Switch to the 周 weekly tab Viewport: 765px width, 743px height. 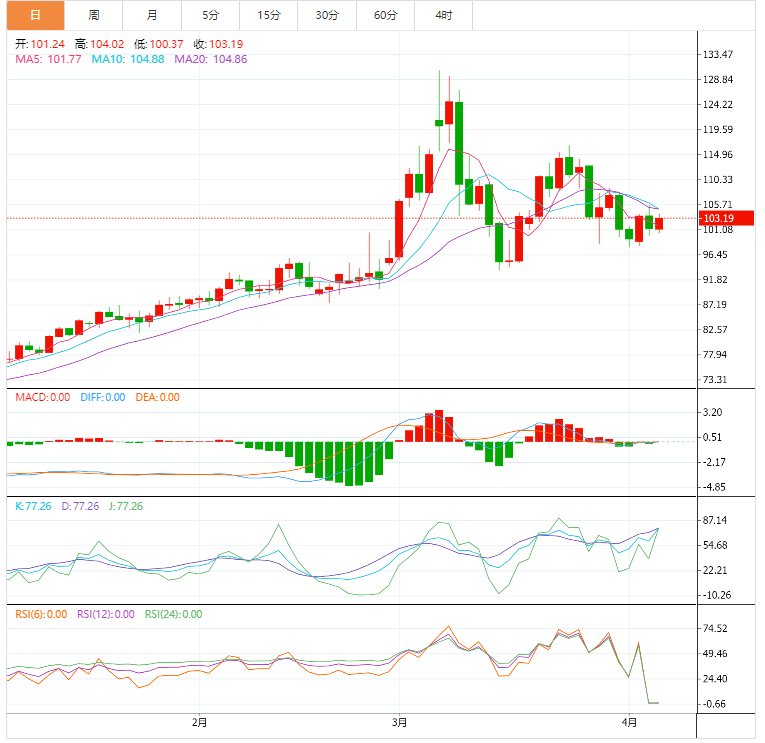tap(93, 15)
